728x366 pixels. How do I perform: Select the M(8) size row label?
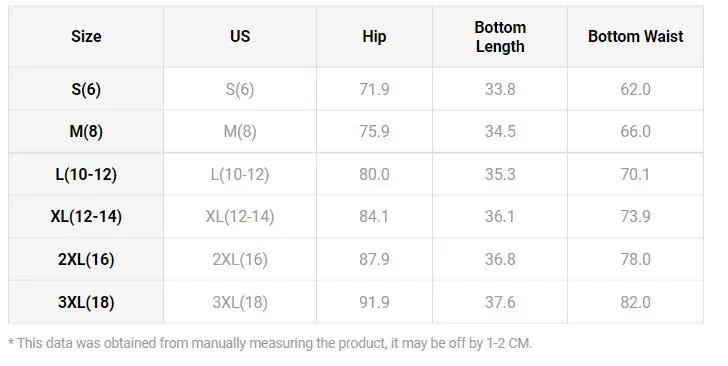coord(86,131)
